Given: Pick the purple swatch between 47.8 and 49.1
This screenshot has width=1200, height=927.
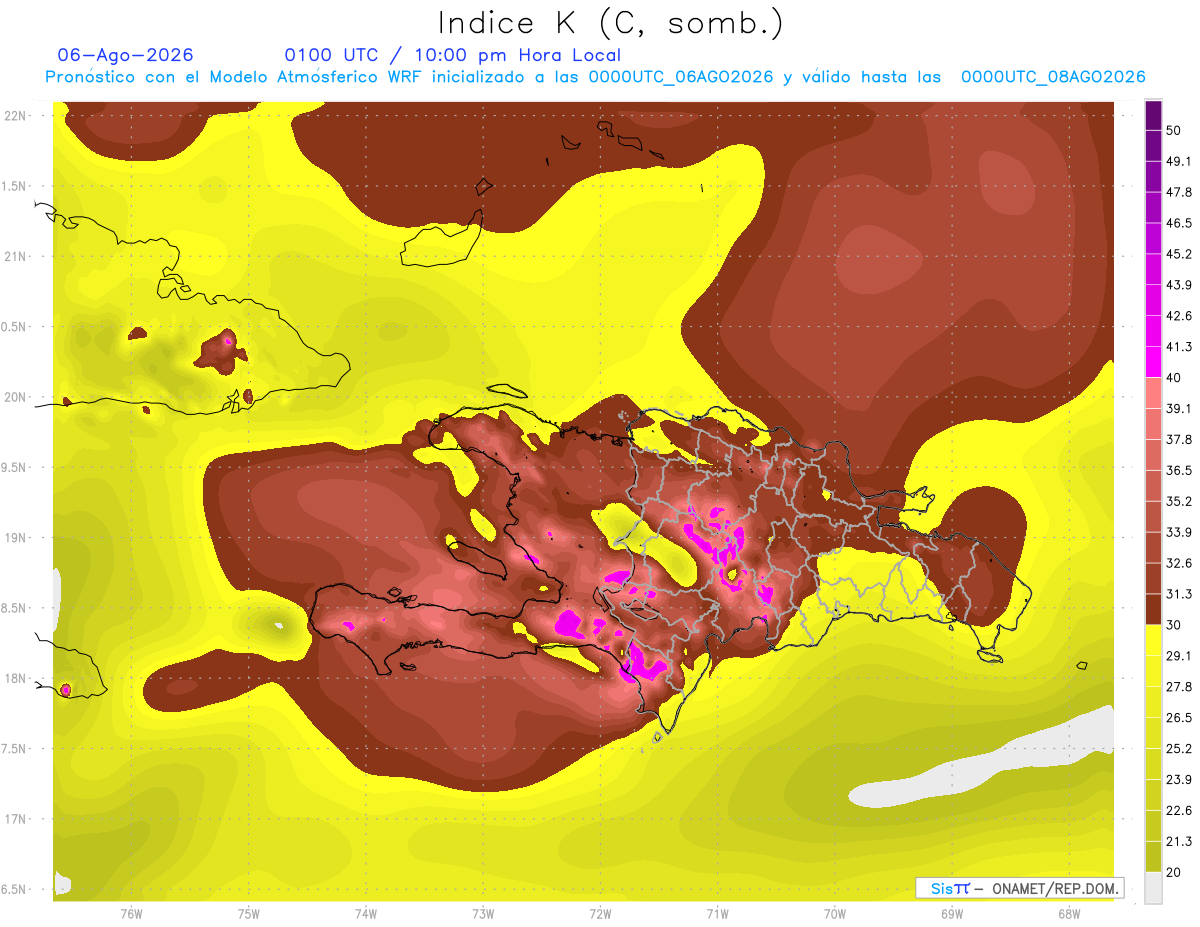Looking at the screenshot, I should pos(1153,176).
